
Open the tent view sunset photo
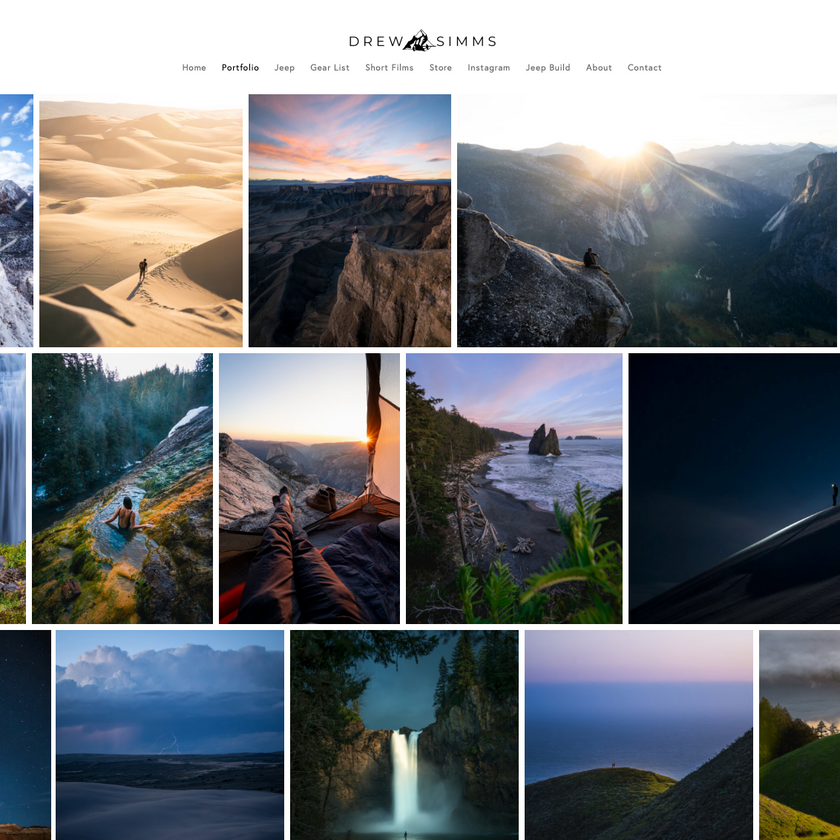[308, 488]
